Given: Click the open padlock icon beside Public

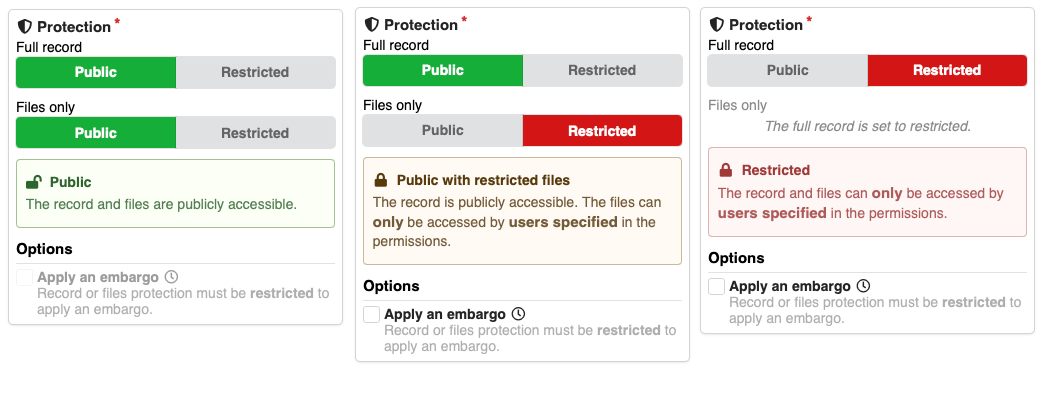Looking at the screenshot, I should tap(33, 181).
